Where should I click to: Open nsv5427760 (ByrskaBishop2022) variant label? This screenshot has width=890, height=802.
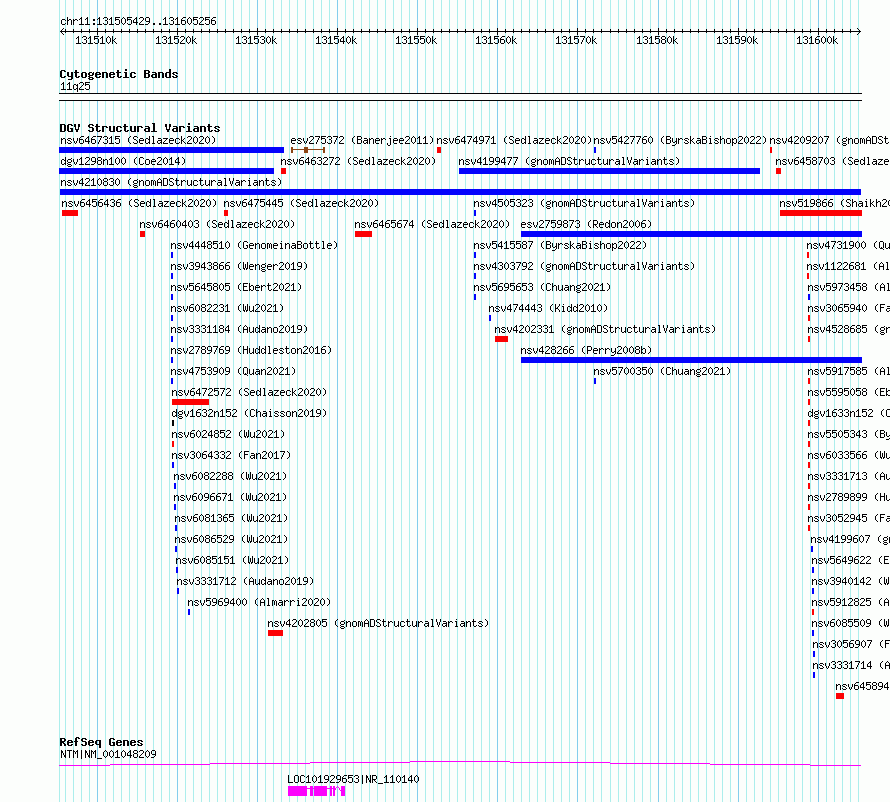click(x=680, y=140)
